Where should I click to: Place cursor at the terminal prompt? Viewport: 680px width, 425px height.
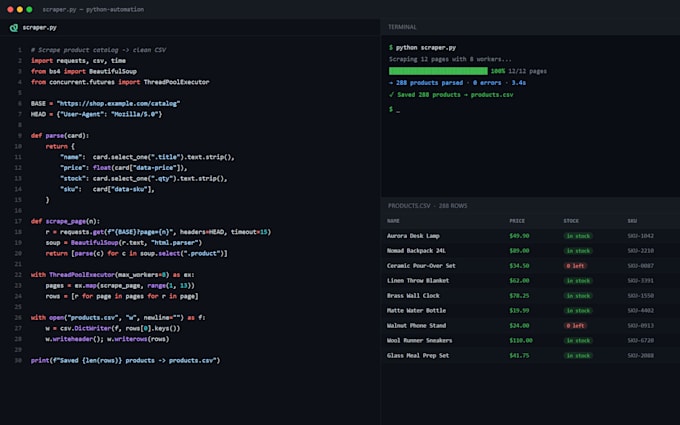(398, 109)
